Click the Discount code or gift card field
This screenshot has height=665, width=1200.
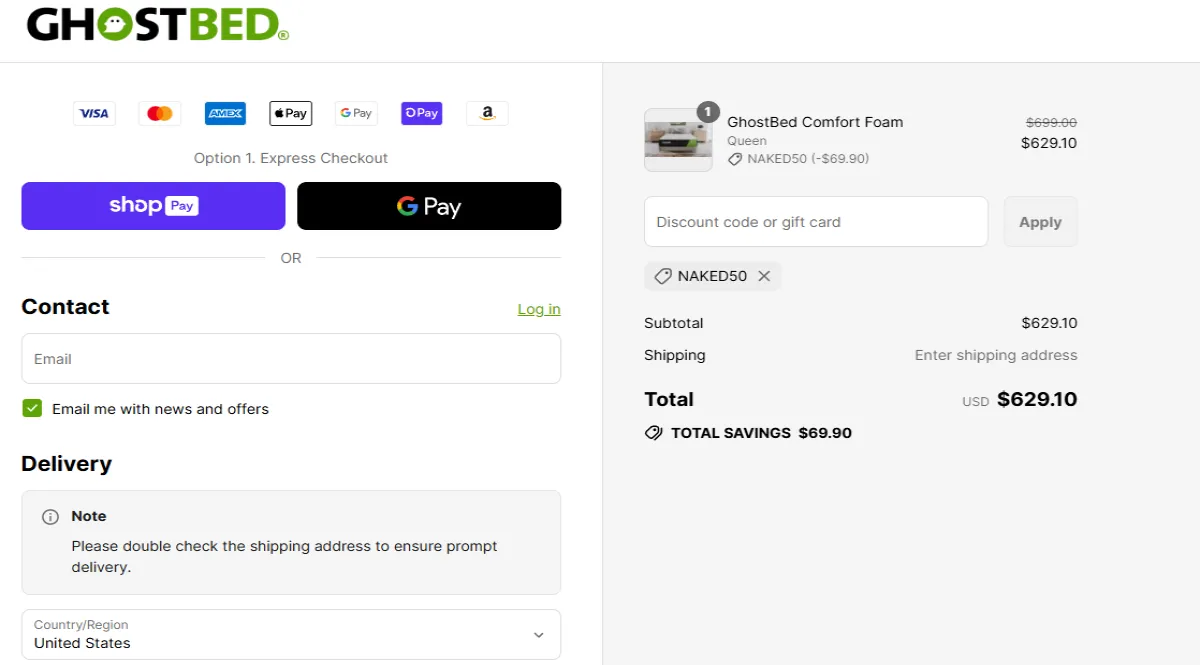816,222
